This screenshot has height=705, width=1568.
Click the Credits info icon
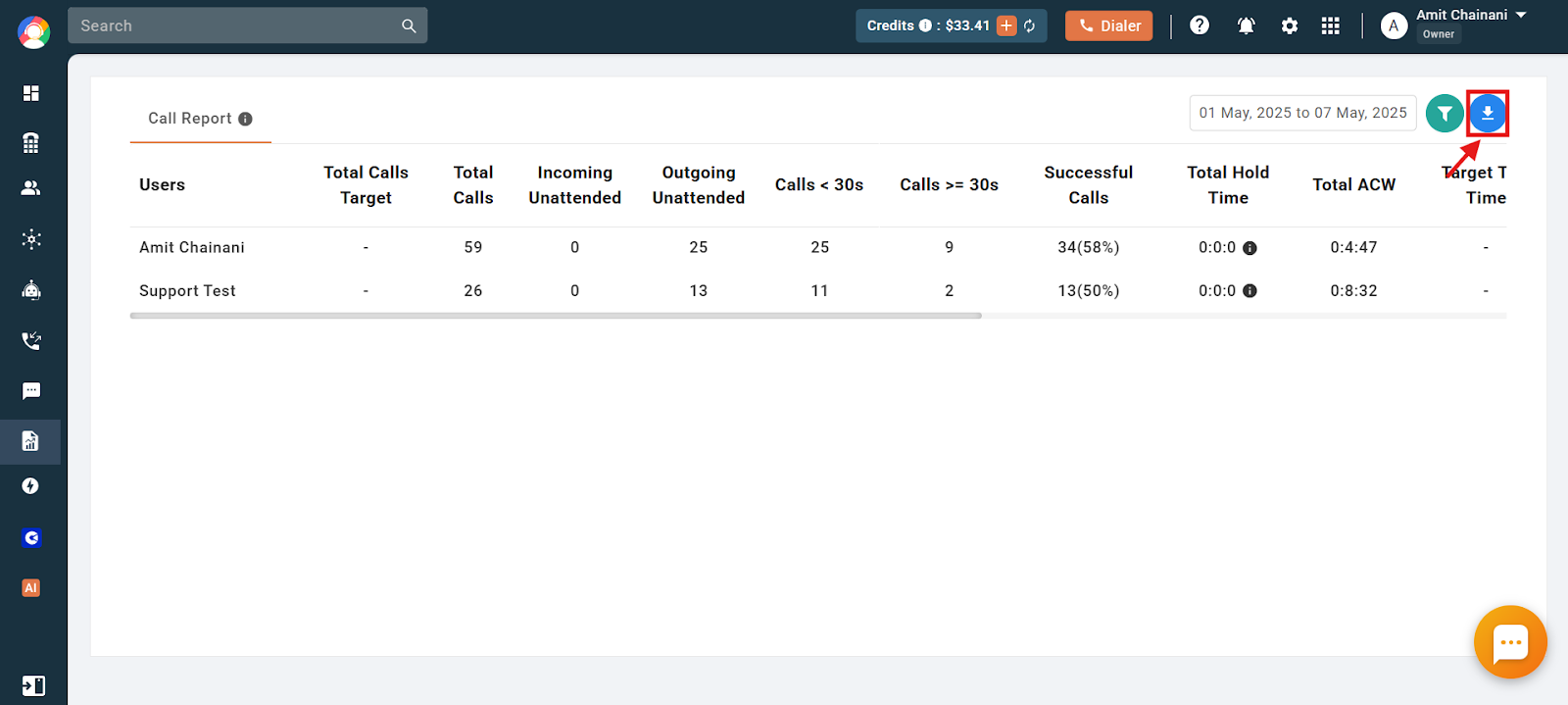[925, 25]
